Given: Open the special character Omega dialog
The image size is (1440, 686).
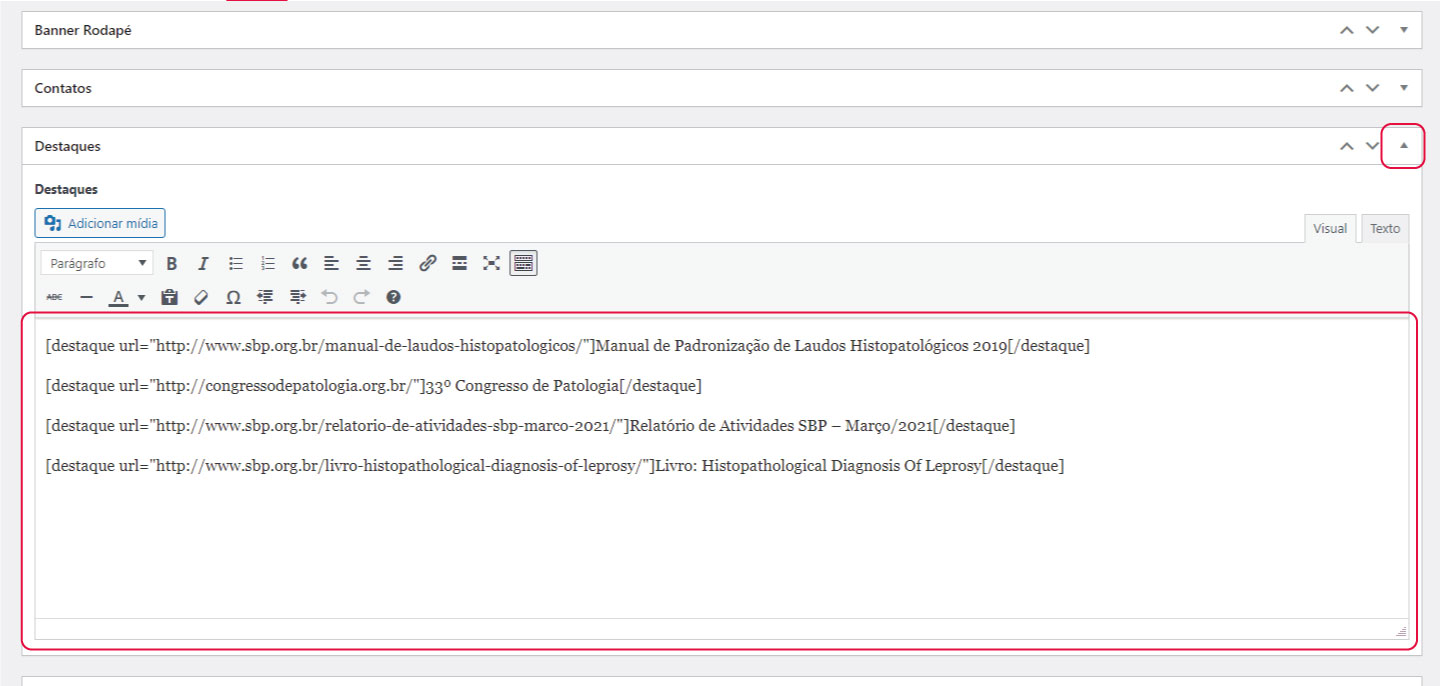Looking at the screenshot, I should (x=233, y=297).
